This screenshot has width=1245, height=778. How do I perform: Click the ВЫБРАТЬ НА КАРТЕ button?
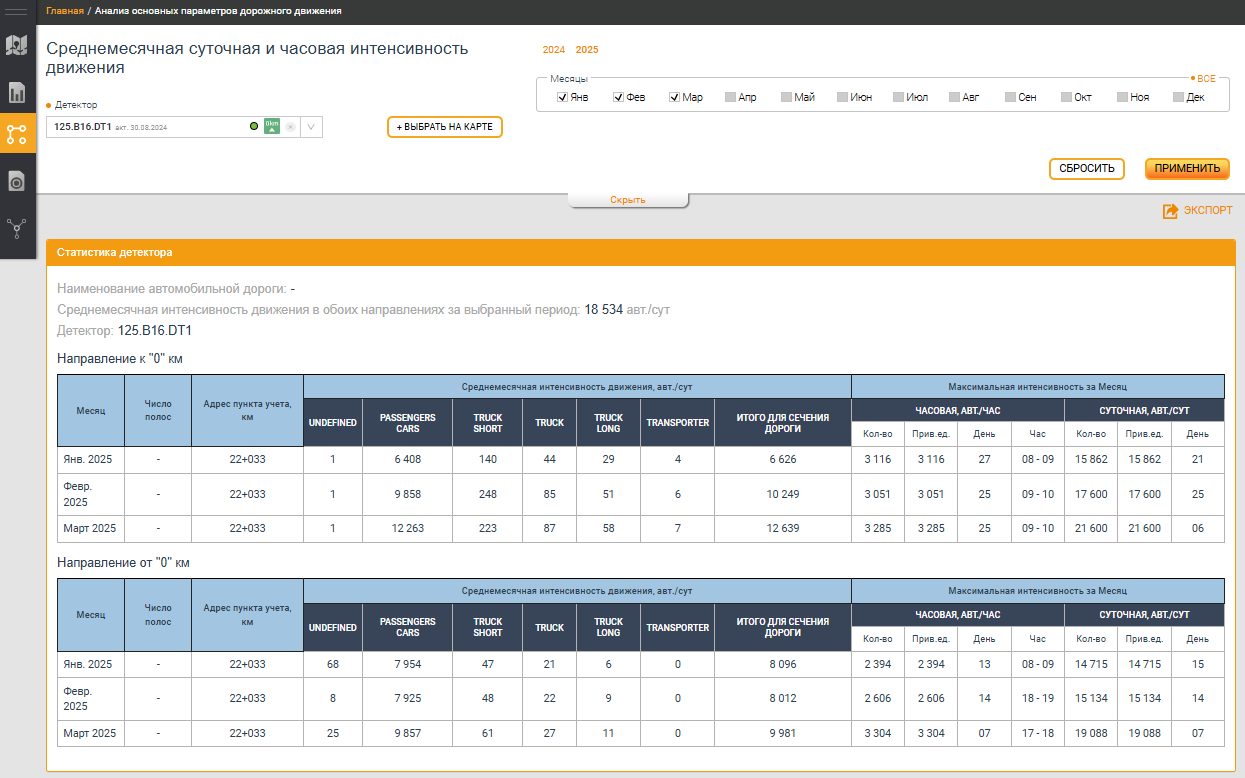click(444, 128)
